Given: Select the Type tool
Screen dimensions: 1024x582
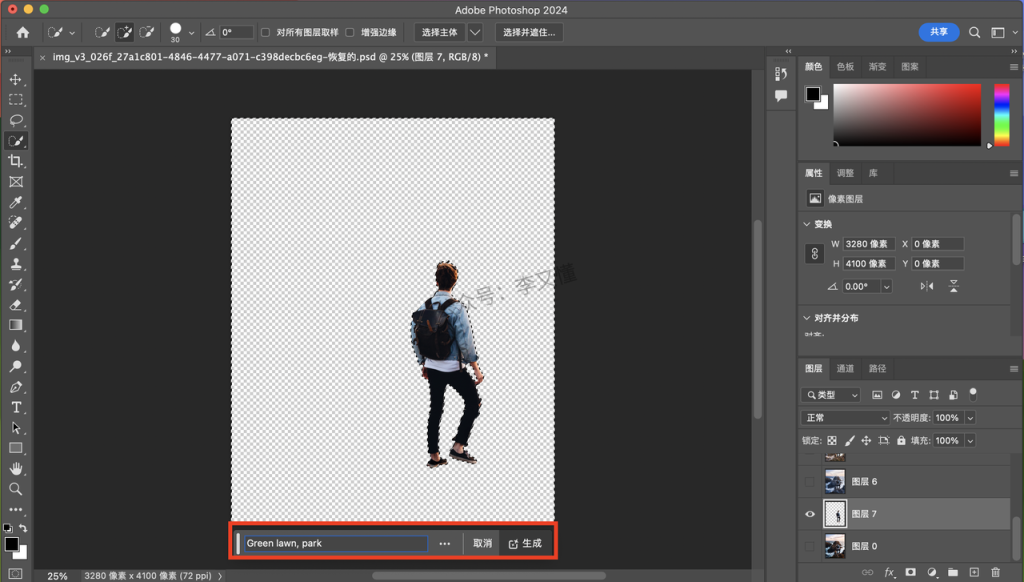Looking at the screenshot, I should pos(16,408).
